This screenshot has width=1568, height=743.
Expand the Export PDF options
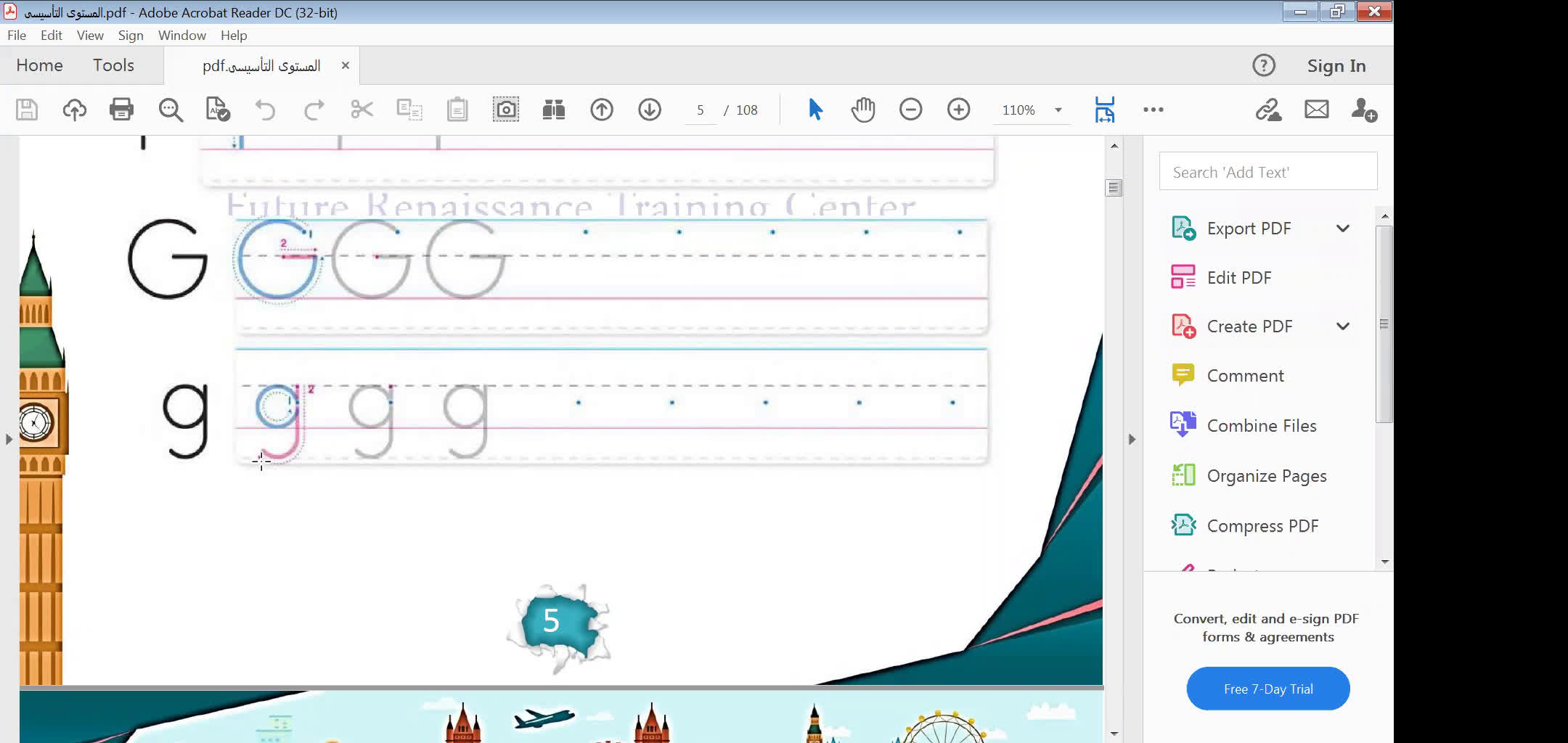[x=1342, y=229]
